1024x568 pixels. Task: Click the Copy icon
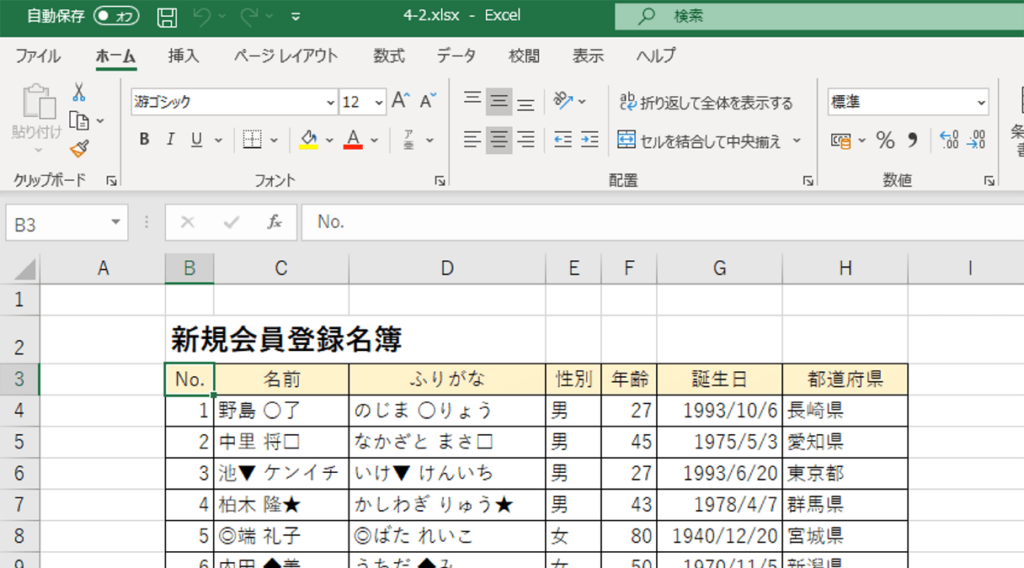point(79,121)
